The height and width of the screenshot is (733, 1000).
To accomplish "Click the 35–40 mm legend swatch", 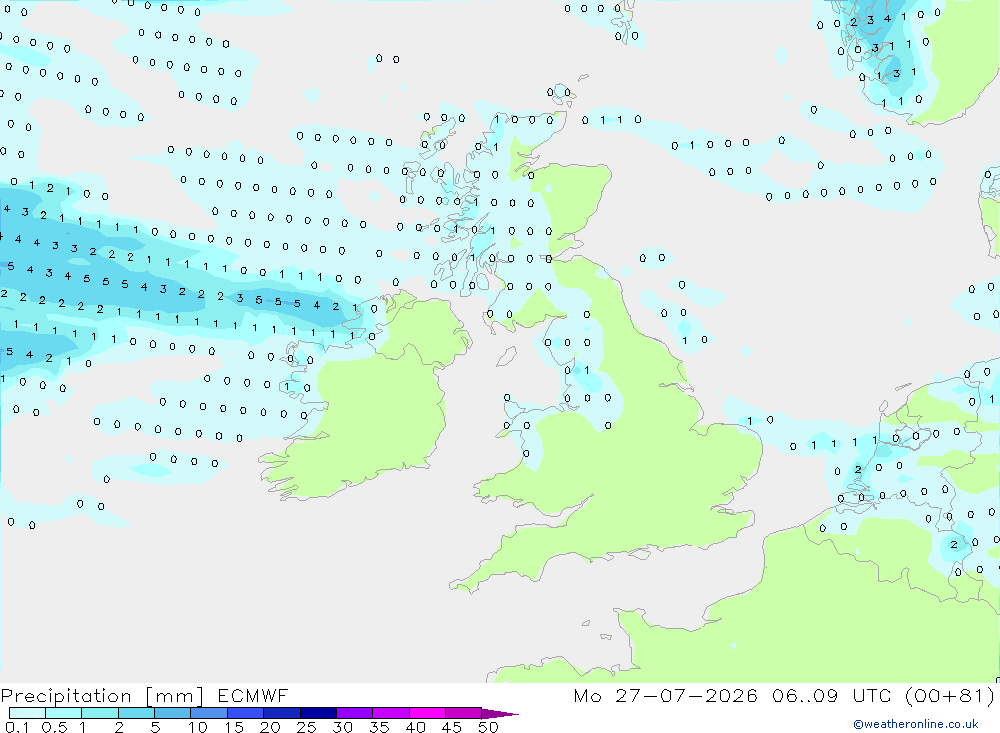I will tap(390, 713).
